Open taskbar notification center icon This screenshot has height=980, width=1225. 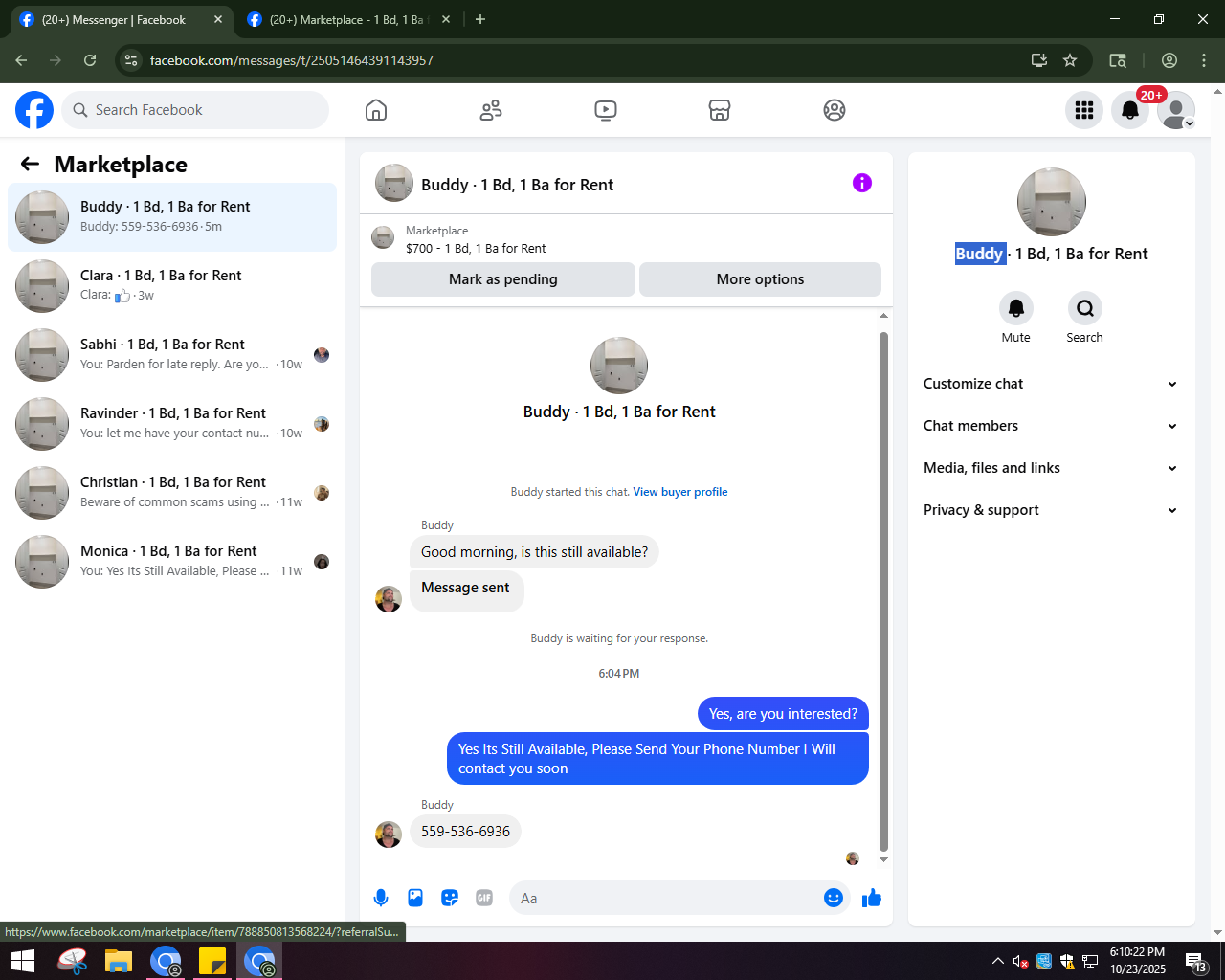pyautogui.click(x=1195, y=961)
